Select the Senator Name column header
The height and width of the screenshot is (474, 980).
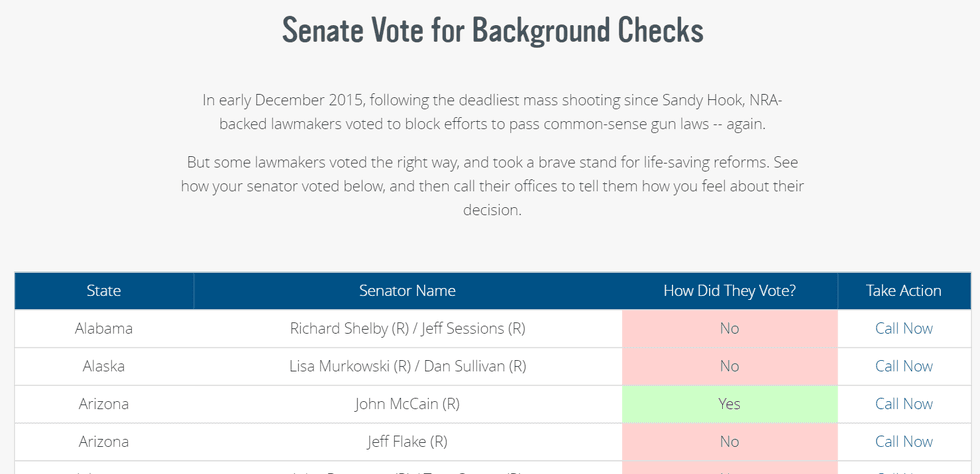click(407, 291)
